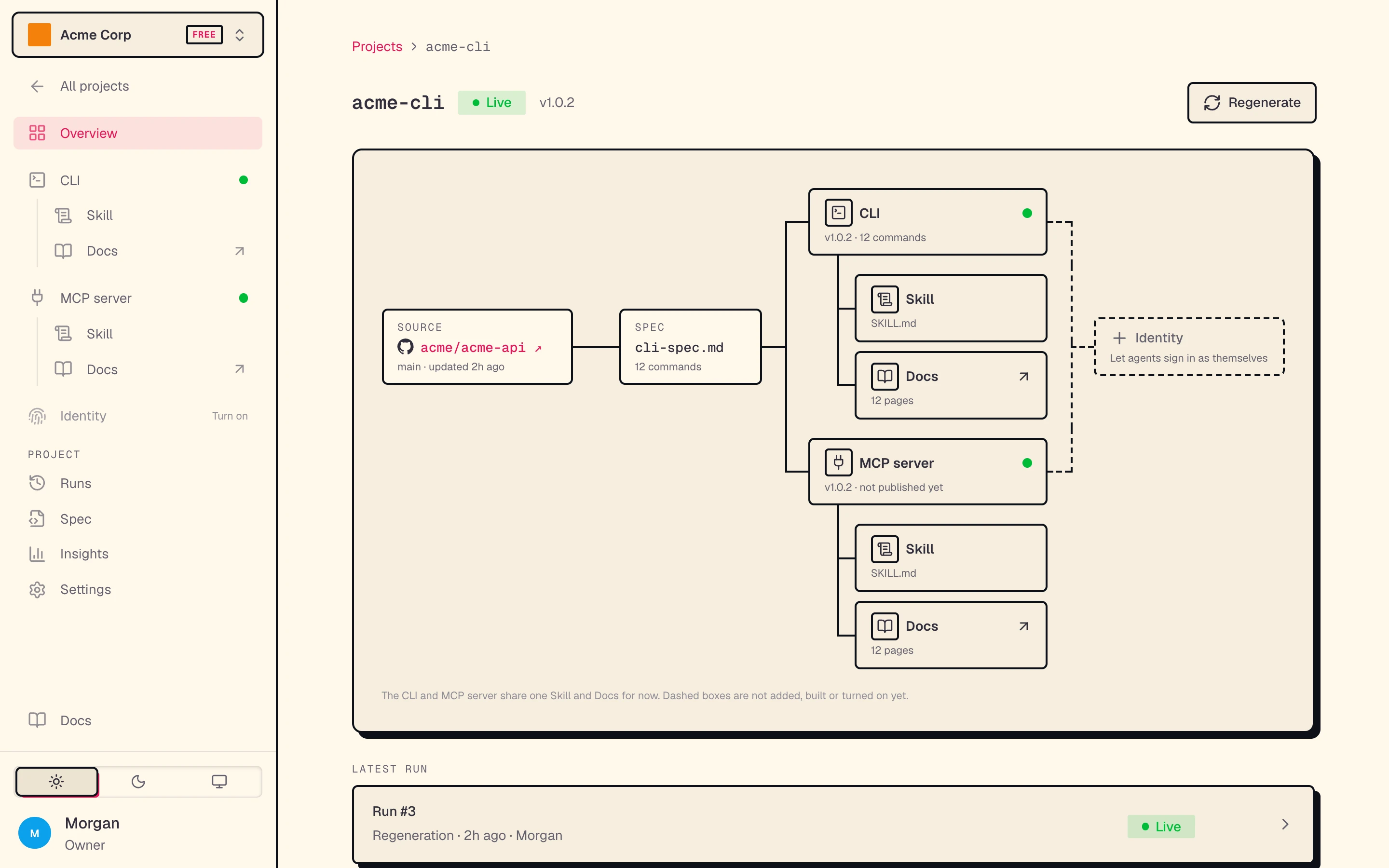Click the Live badge in Run #3 row
The image size is (1389, 868).
1160,827
